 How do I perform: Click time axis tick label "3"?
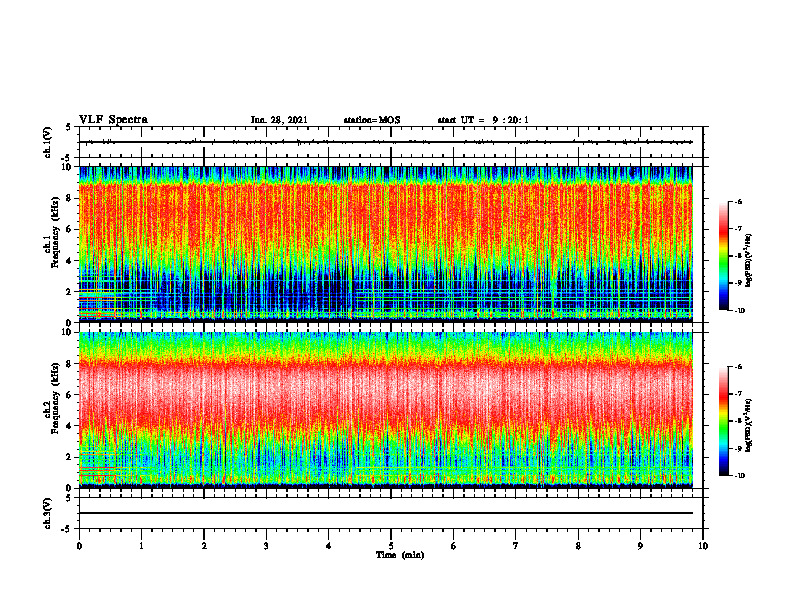266,546
